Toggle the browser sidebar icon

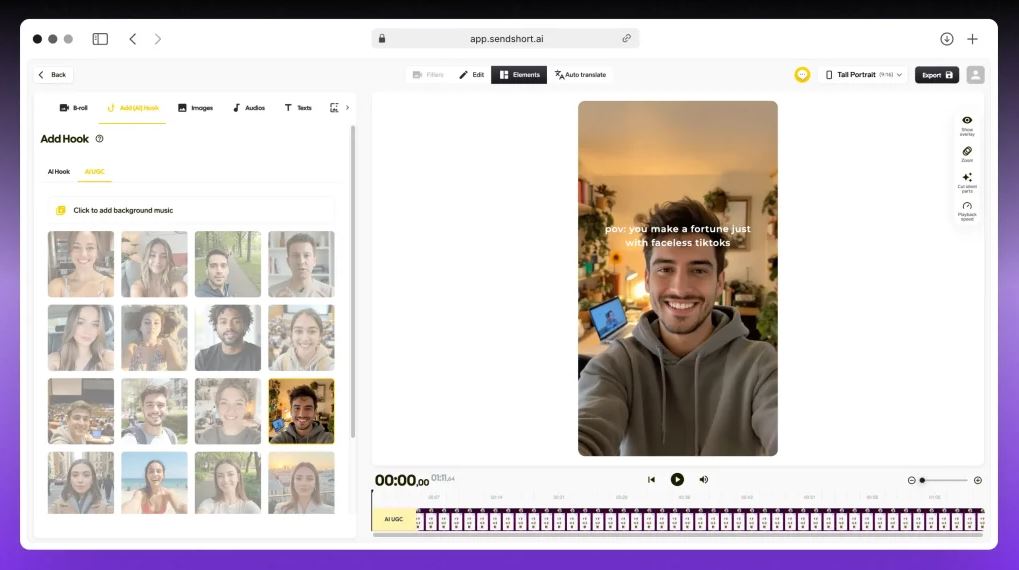coord(100,39)
